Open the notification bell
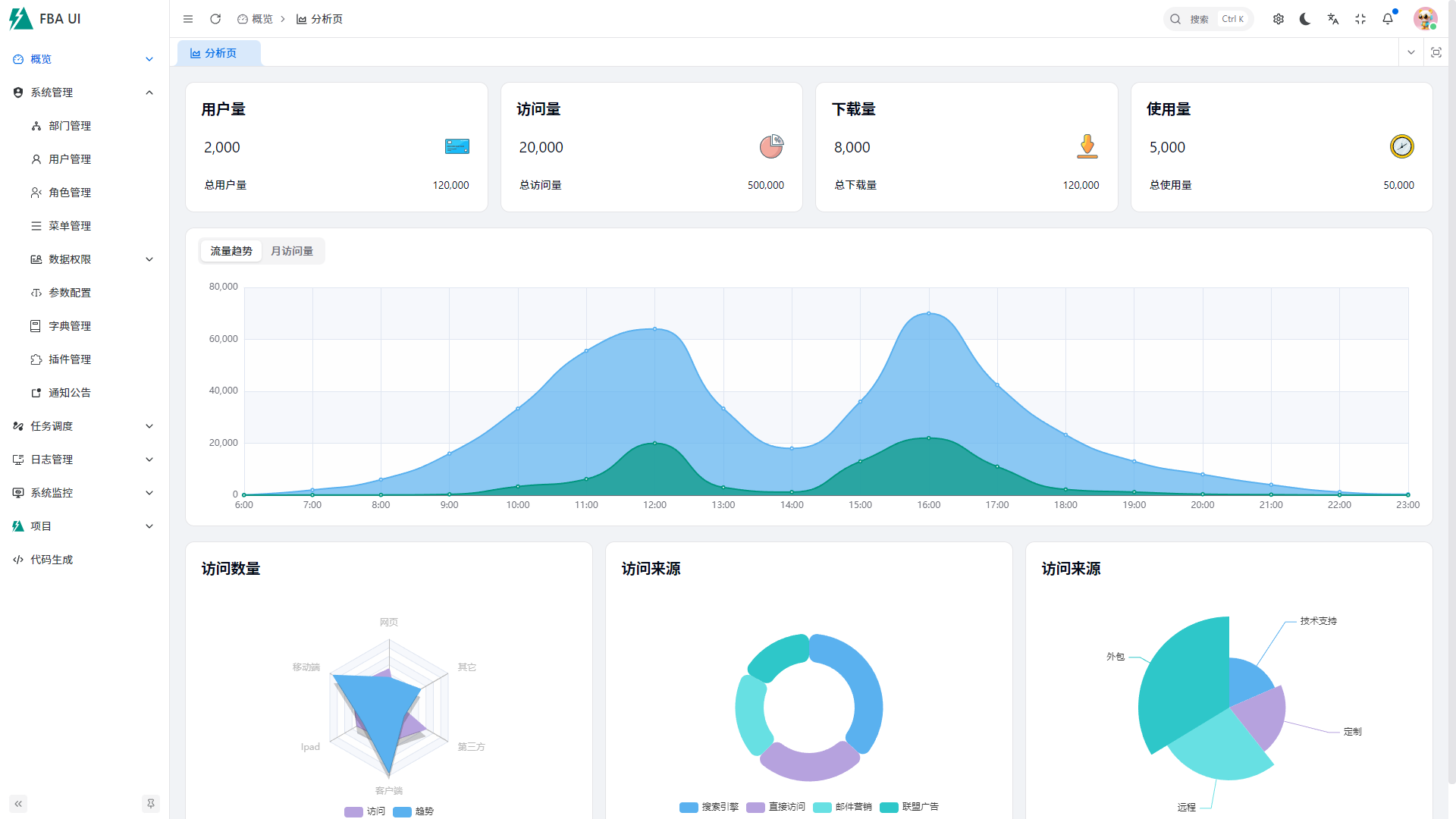The image size is (1456, 819). (1387, 19)
